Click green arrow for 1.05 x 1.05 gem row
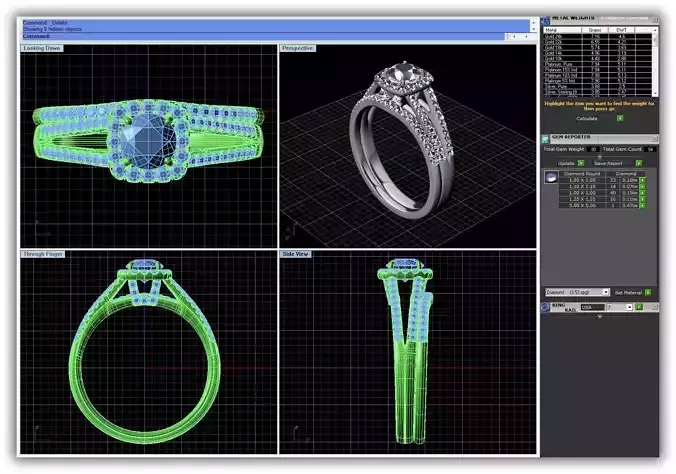The height and width of the screenshot is (474, 676). point(642,180)
